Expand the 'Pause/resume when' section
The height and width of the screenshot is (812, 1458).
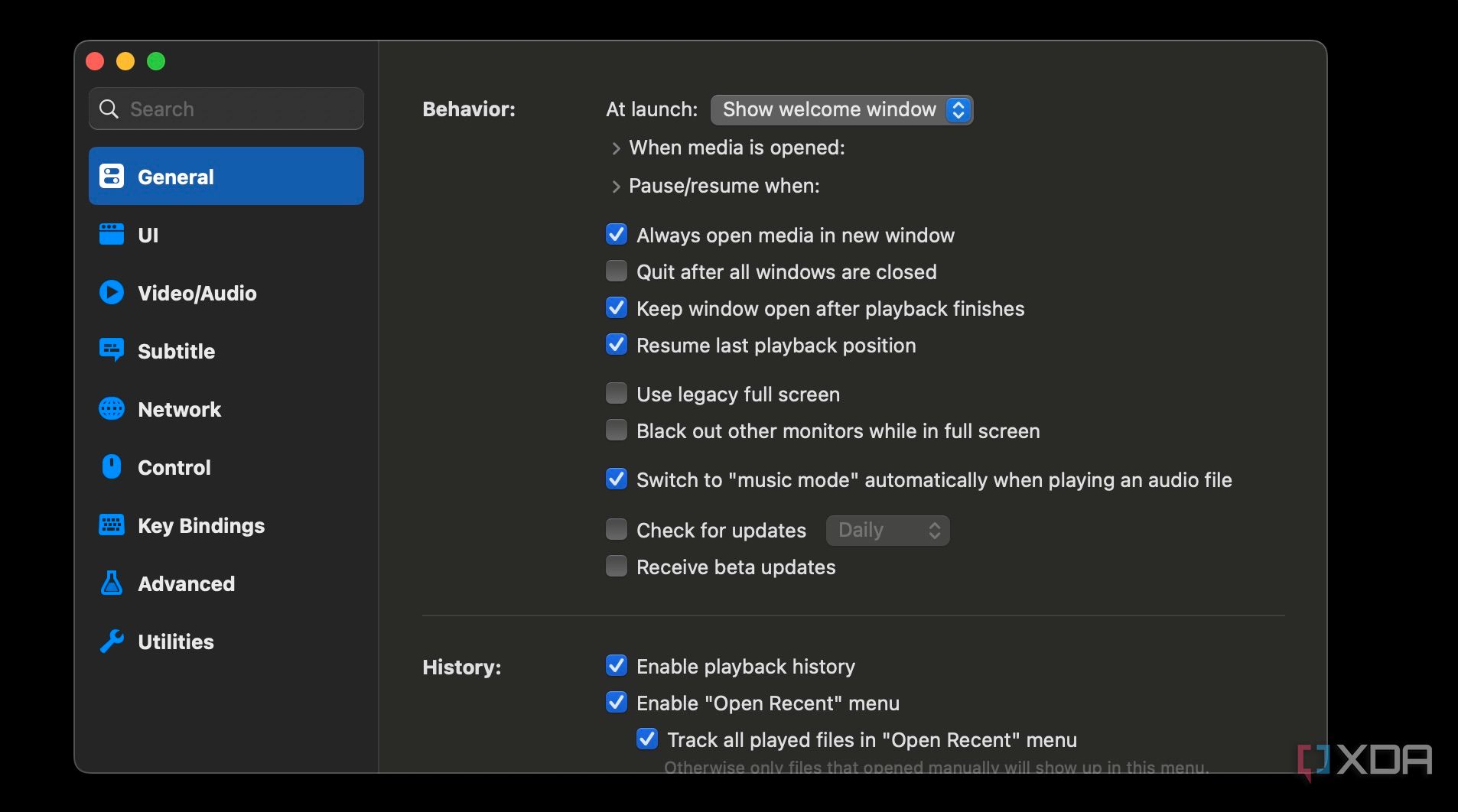(616, 187)
